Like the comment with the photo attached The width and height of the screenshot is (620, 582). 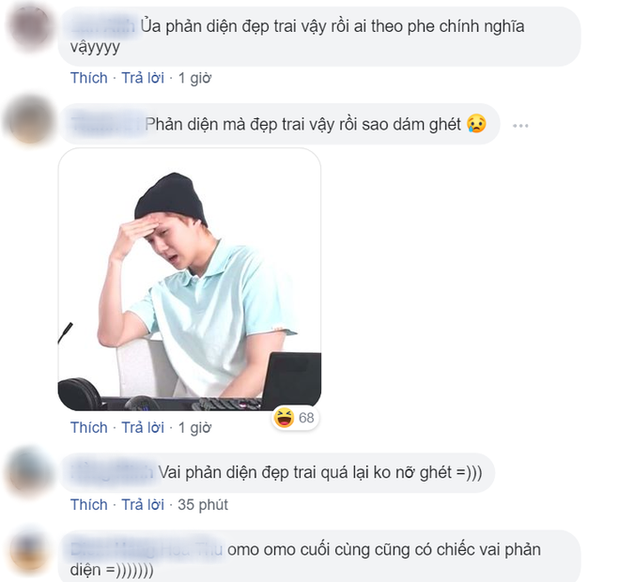[89, 427]
